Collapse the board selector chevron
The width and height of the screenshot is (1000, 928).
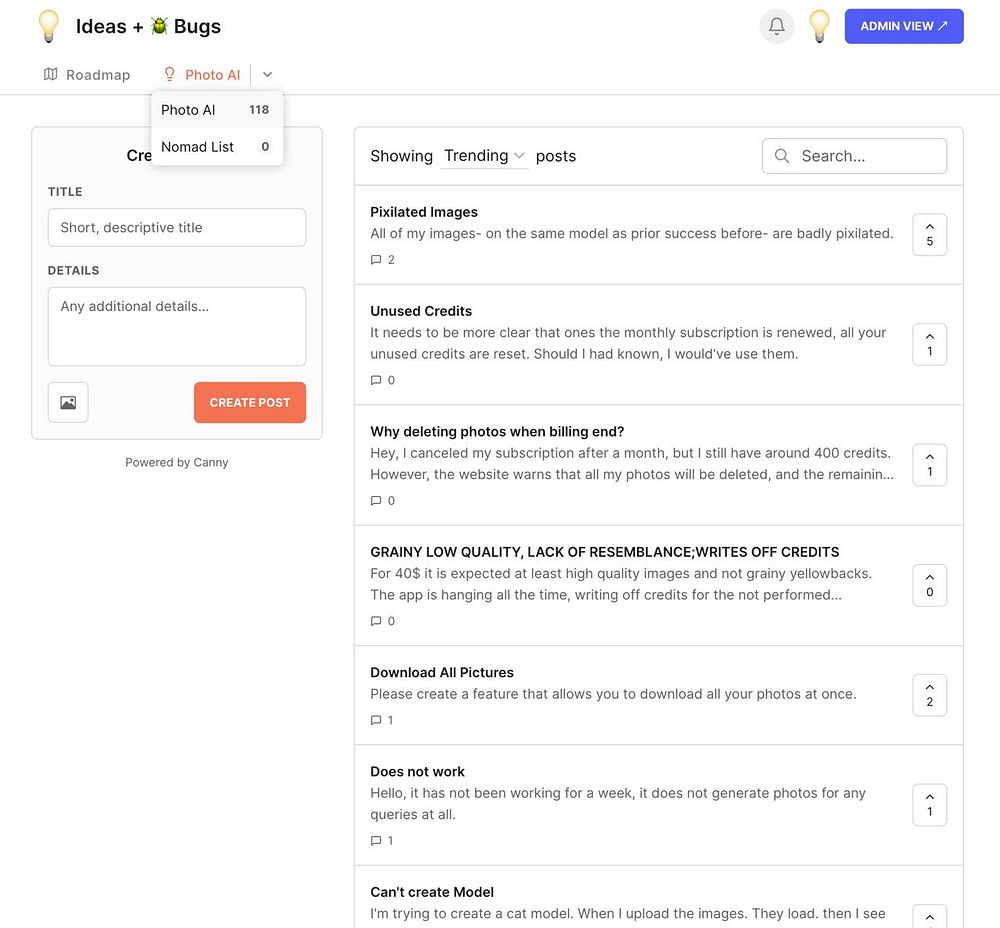click(267, 75)
